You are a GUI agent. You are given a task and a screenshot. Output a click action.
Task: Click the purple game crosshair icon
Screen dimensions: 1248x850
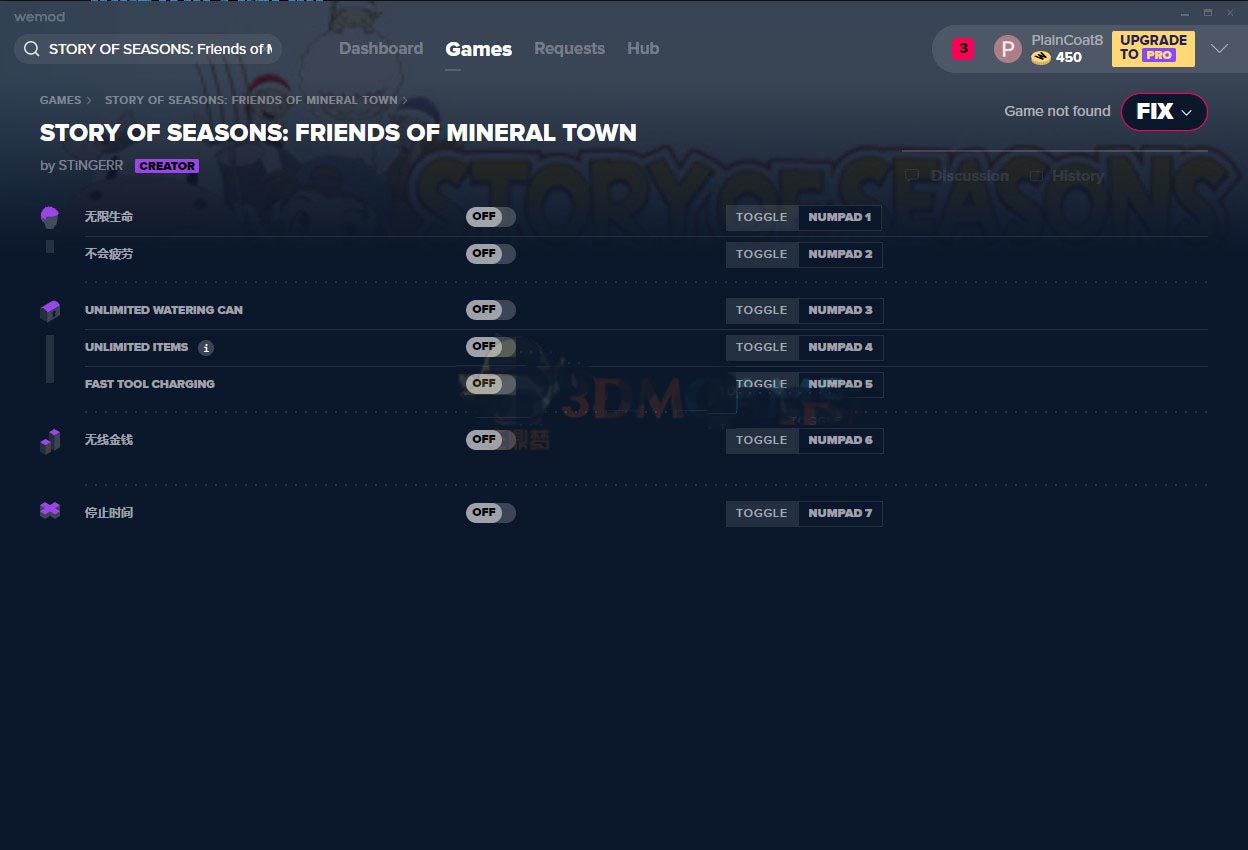[50, 511]
